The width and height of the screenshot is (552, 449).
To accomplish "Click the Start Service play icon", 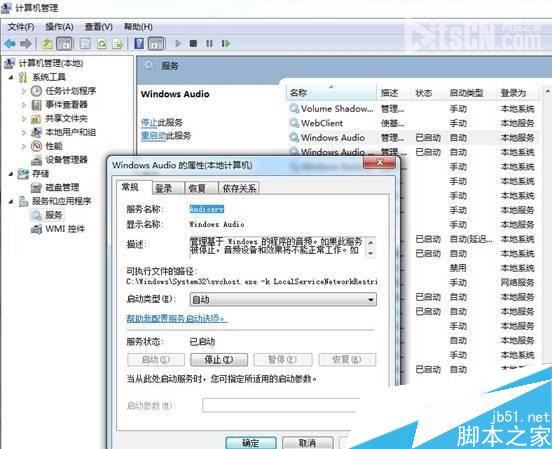I will pyautogui.click(x=178, y=44).
